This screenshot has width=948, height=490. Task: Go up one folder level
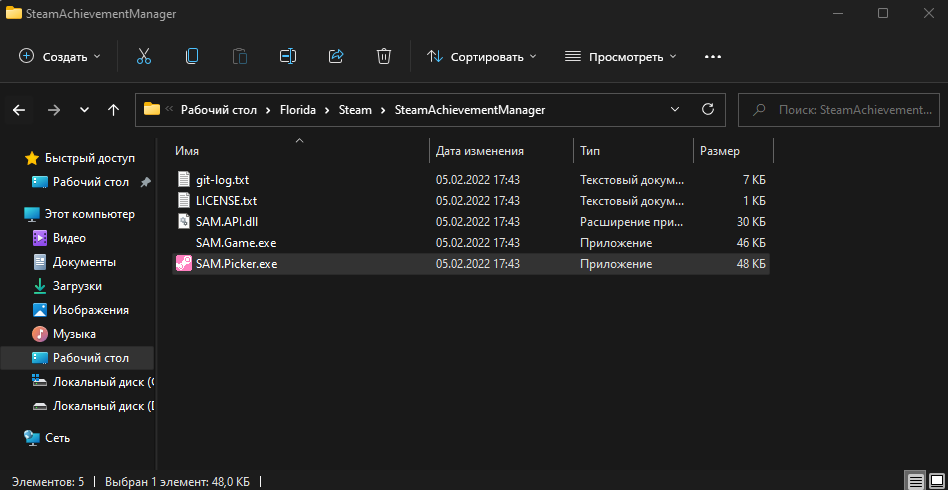pos(114,109)
